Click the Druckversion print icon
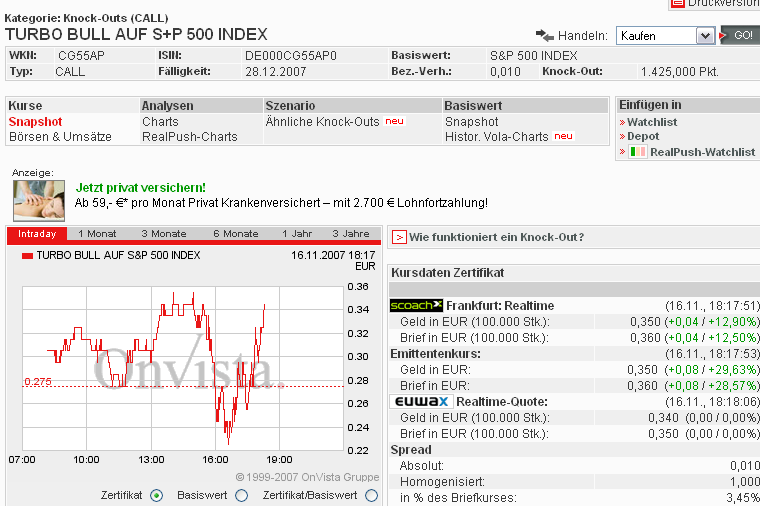 click(x=677, y=3)
